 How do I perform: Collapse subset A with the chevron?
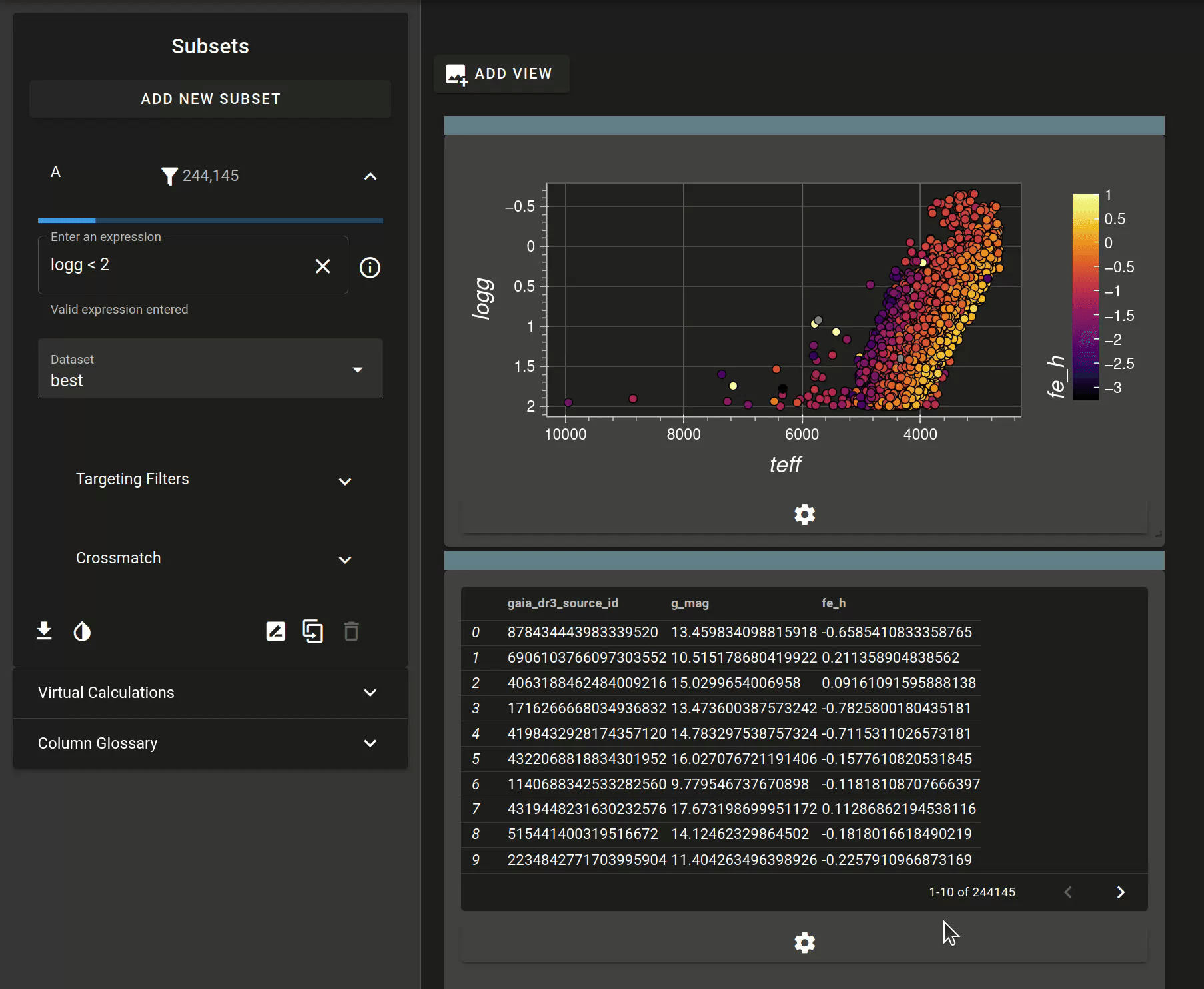pyautogui.click(x=370, y=176)
